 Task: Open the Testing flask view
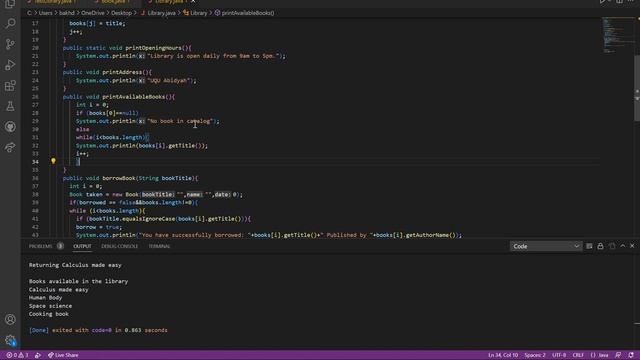coord(10,106)
